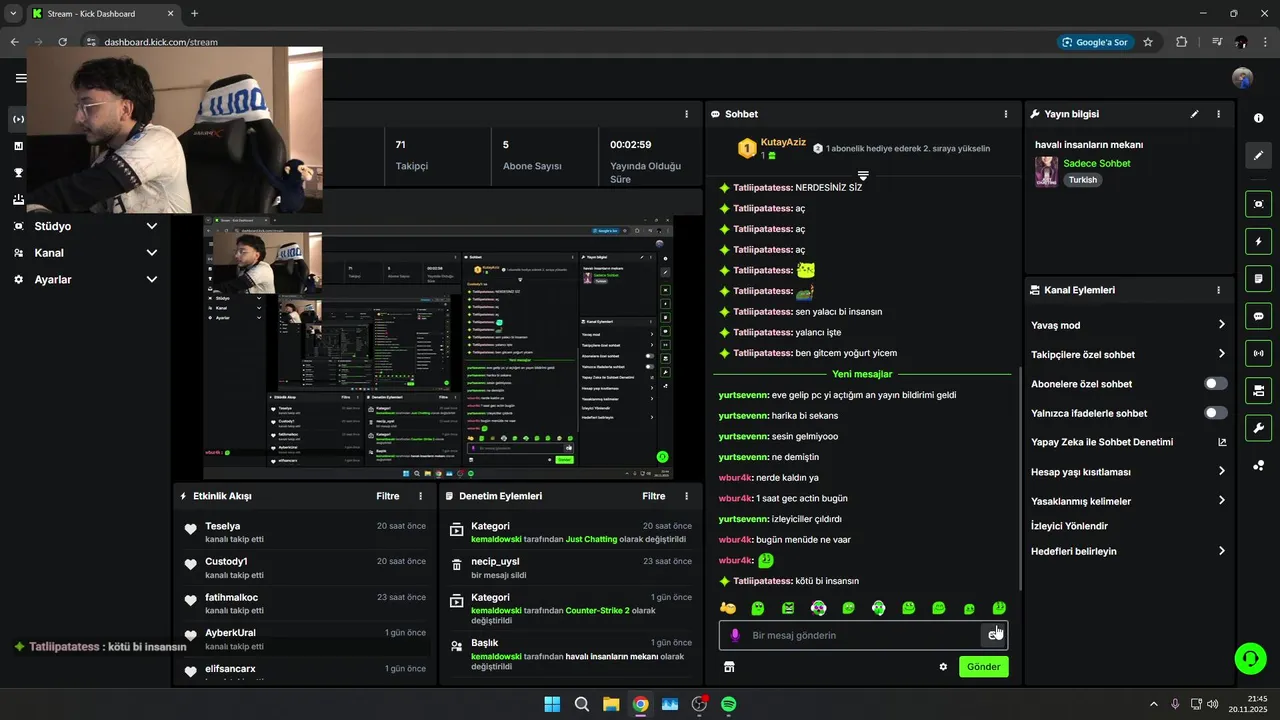Open the shop icon below chat input
This screenshot has height=720, width=1280.
coord(729,667)
